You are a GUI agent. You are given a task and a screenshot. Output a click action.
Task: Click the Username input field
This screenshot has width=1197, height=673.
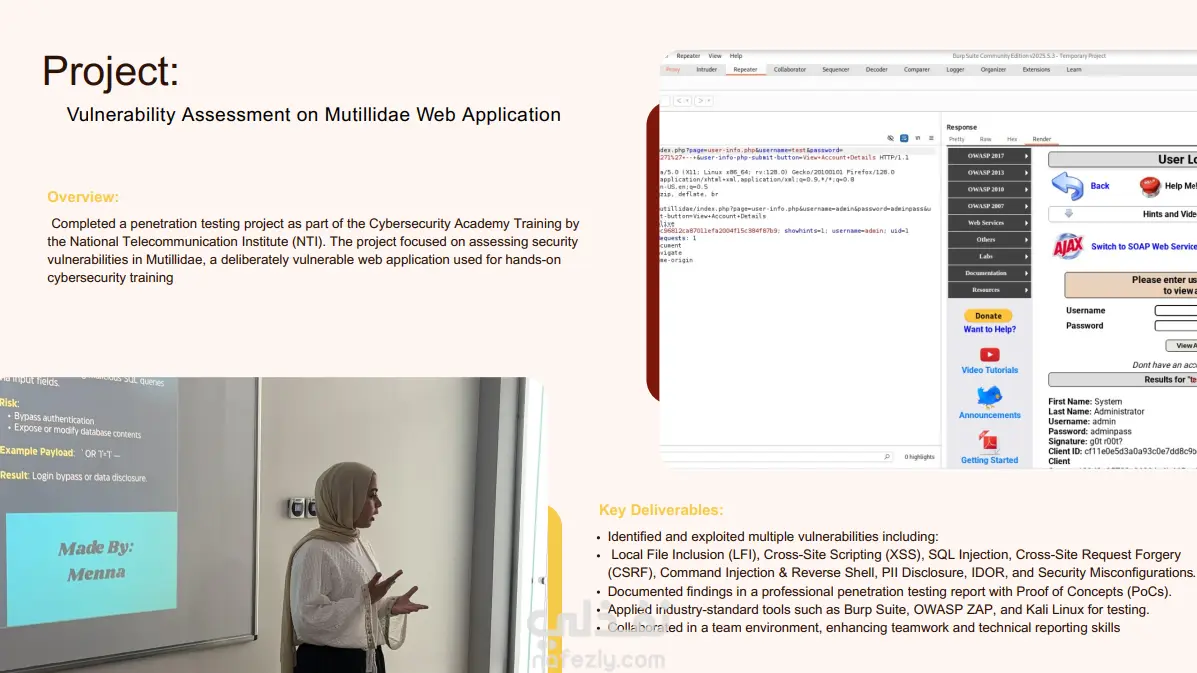click(x=1176, y=311)
